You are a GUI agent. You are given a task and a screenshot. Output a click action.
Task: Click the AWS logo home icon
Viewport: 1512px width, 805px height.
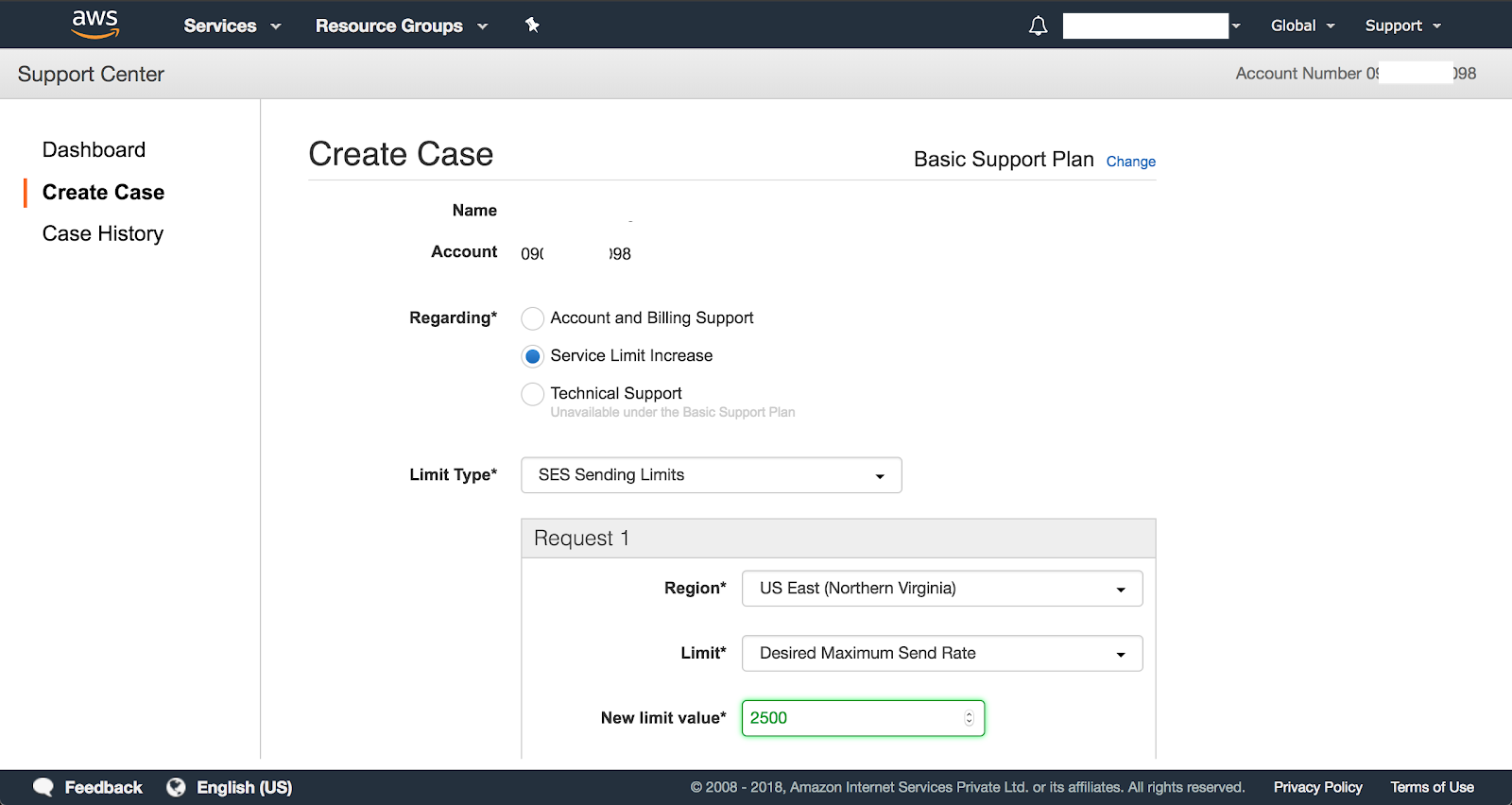[x=95, y=25]
